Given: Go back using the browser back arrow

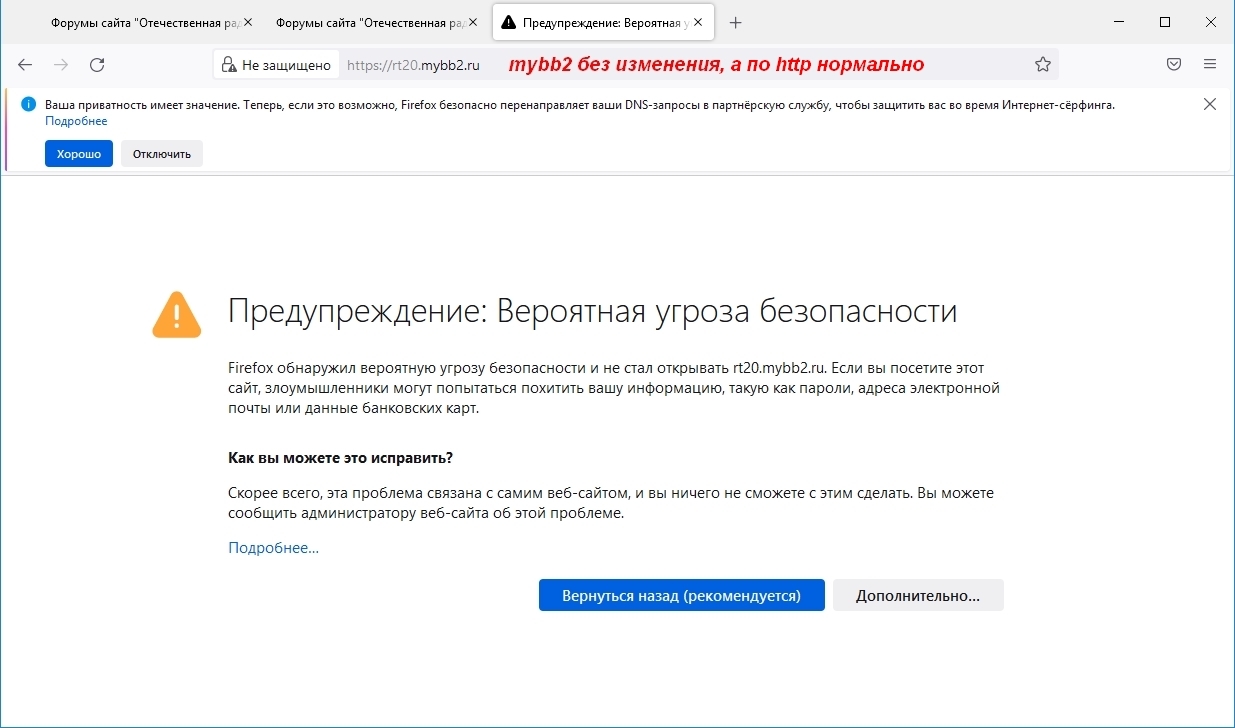Looking at the screenshot, I should (x=25, y=64).
